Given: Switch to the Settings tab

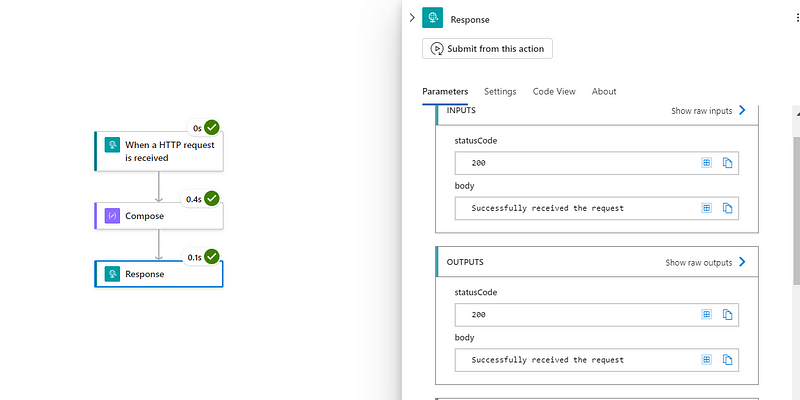Looking at the screenshot, I should (x=500, y=91).
